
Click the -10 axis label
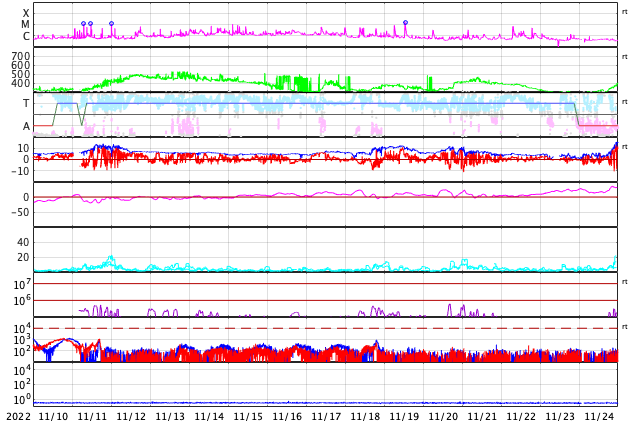[x=20, y=171]
